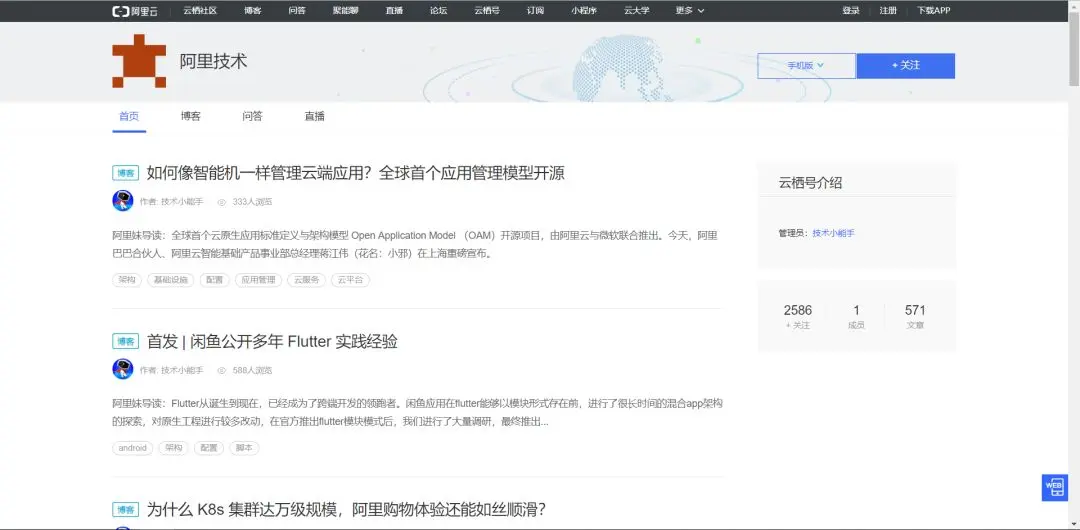The width and height of the screenshot is (1080, 530).
Task: Click the 571 文章 count
Action: click(915, 316)
